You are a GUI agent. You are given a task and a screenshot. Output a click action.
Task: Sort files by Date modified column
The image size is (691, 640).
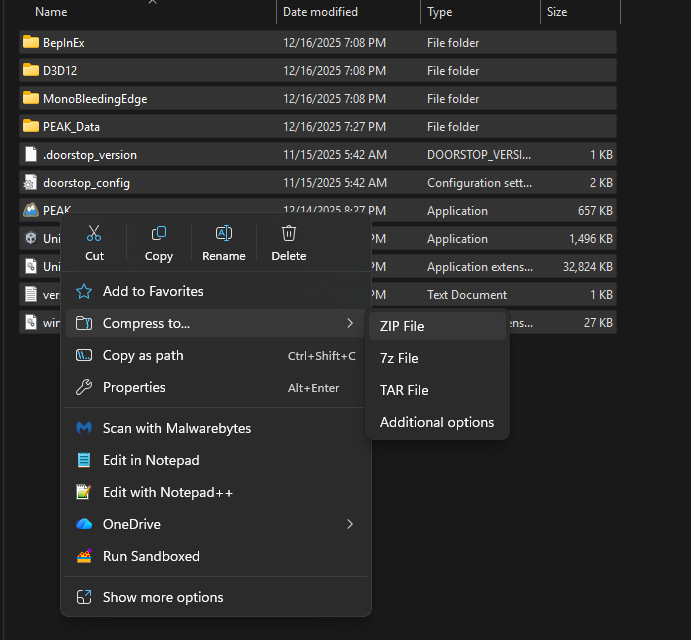(322, 12)
